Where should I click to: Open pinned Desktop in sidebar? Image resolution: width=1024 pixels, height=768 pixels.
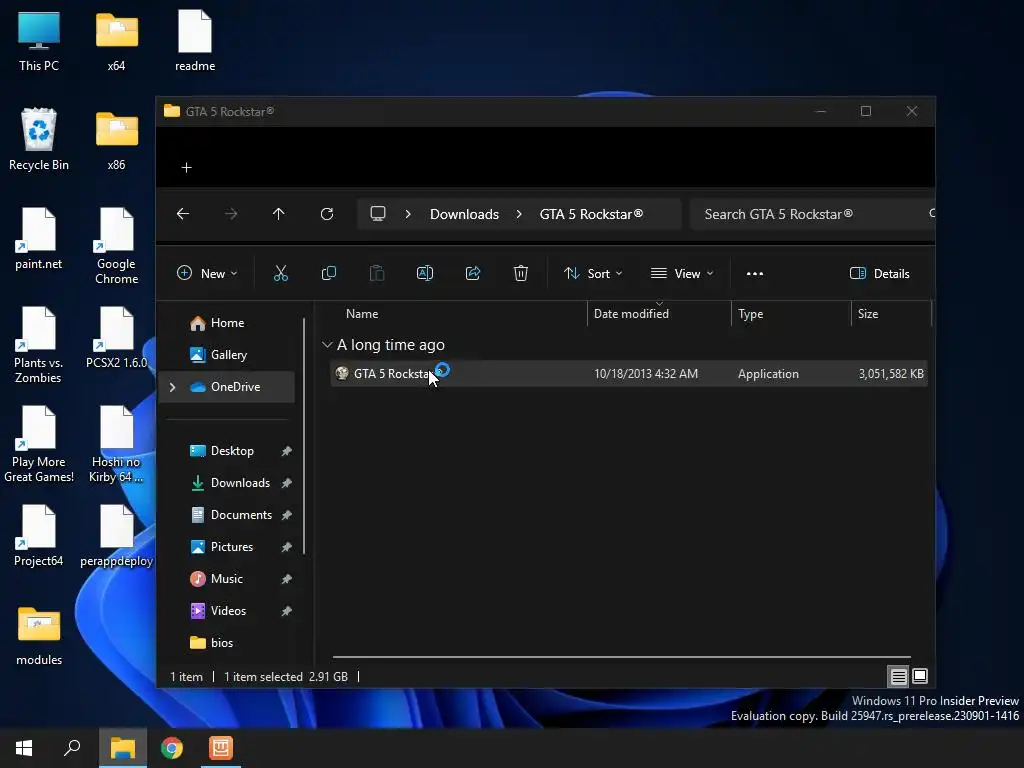[x=232, y=451]
